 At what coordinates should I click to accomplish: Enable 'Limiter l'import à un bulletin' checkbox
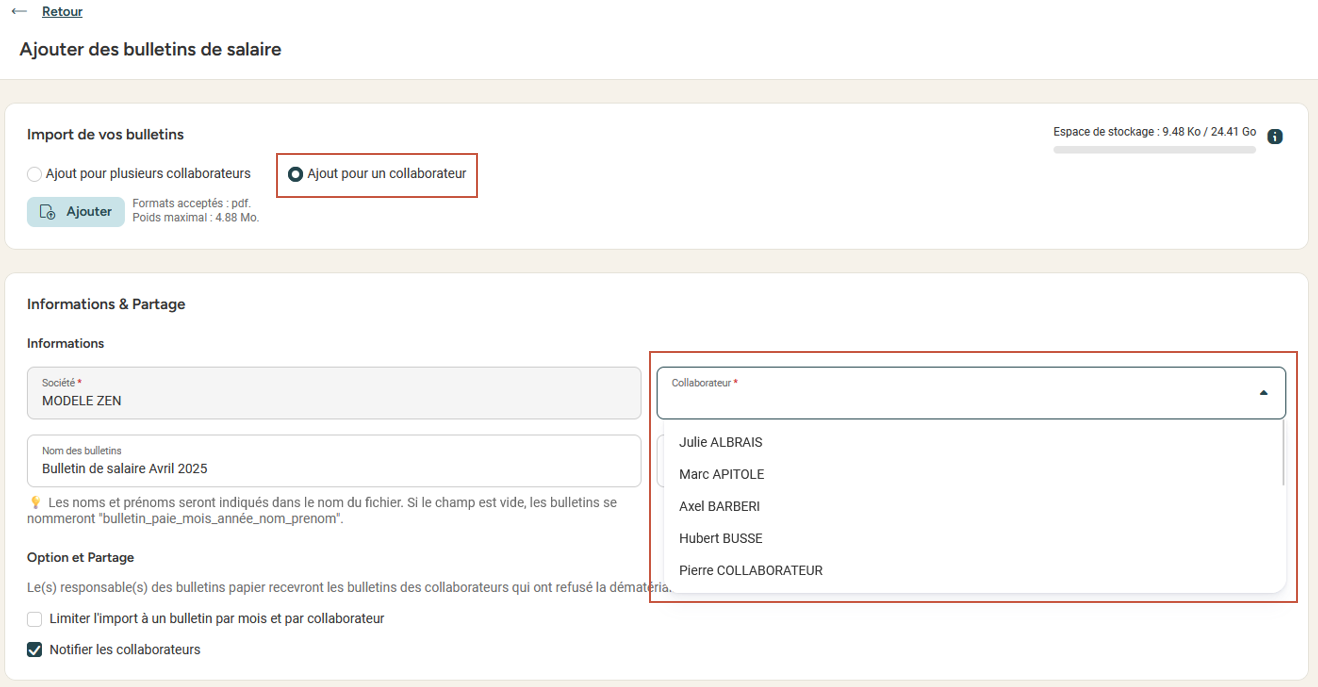tap(35, 619)
